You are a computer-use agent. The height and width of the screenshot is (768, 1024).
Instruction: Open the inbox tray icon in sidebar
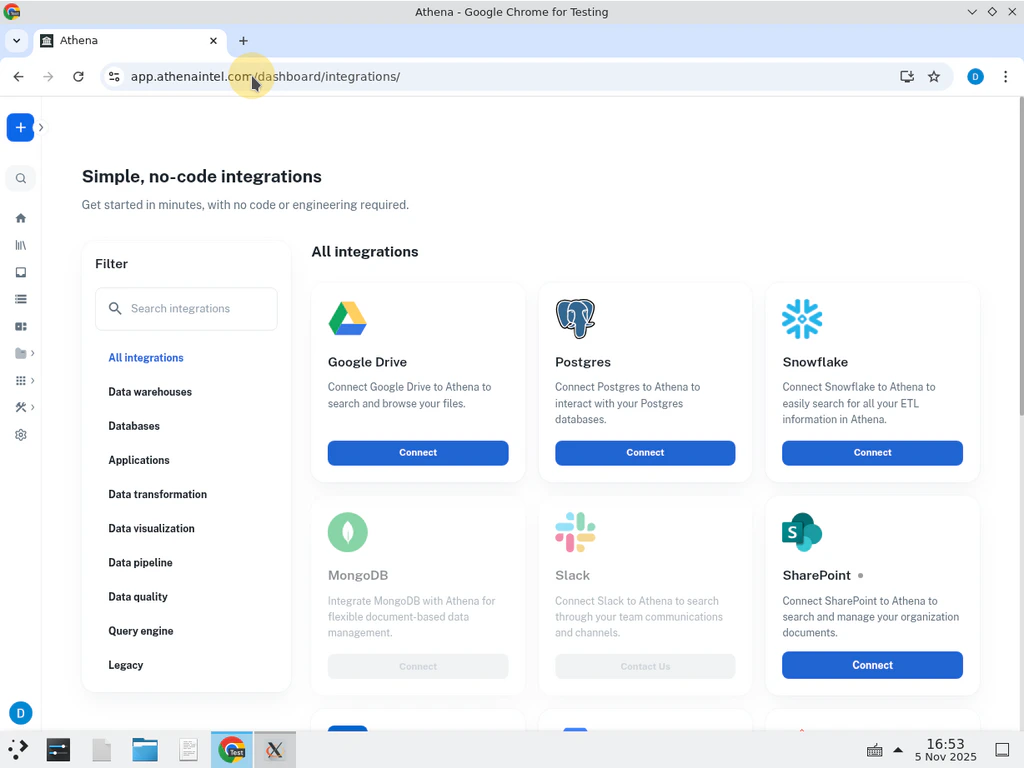coord(21,272)
